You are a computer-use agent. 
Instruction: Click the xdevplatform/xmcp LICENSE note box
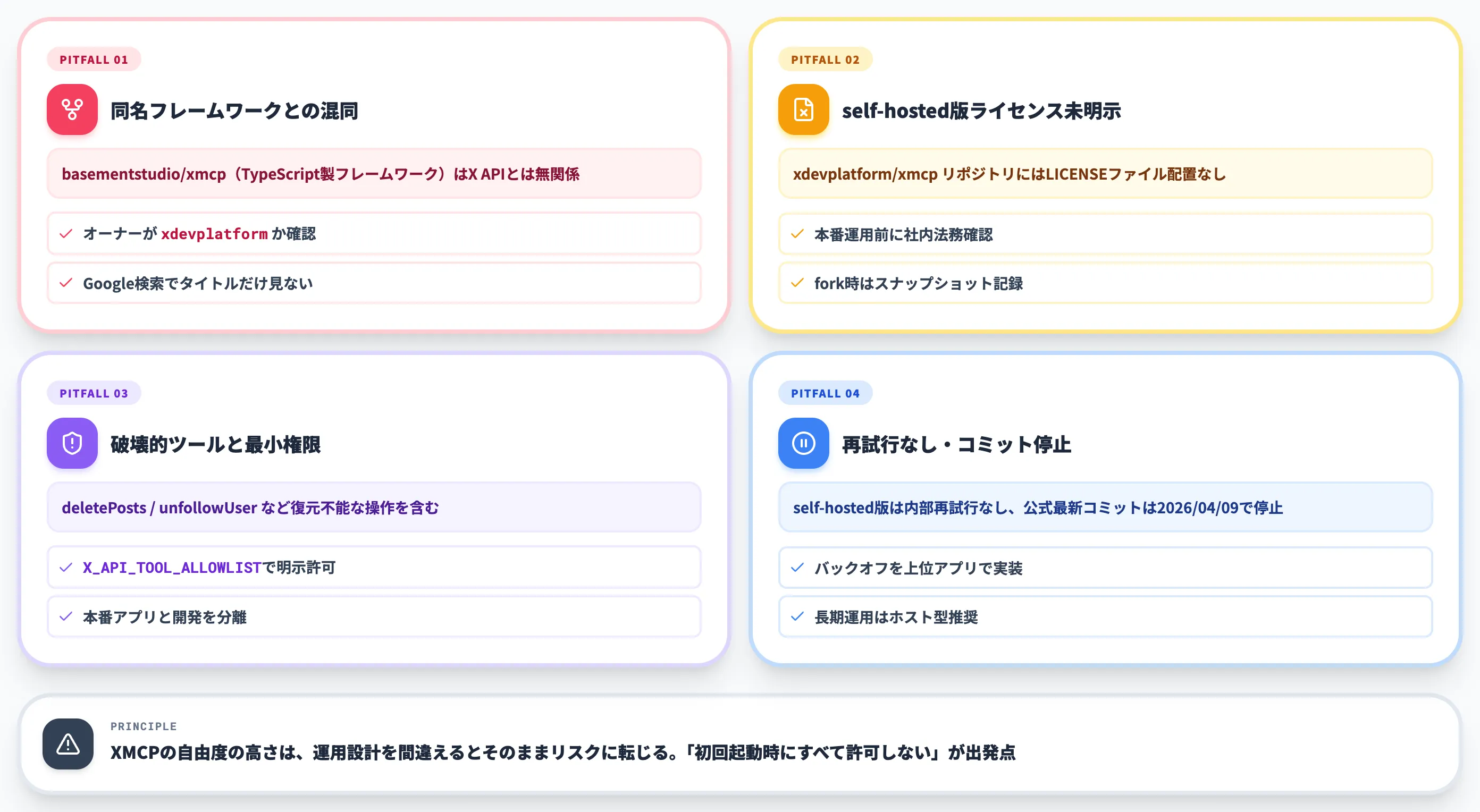point(1105,173)
